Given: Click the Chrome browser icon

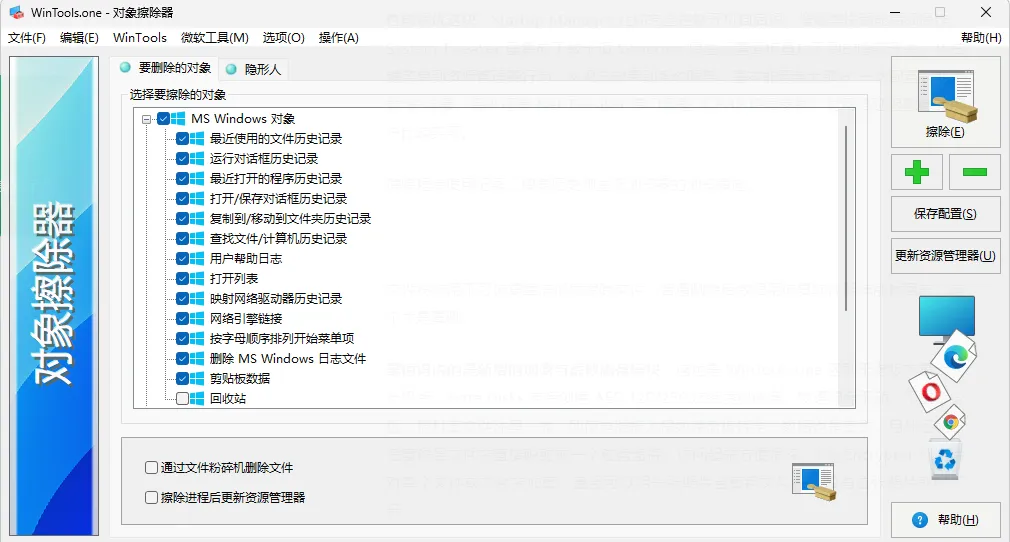Looking at the screenshot, I should [950, 423].
